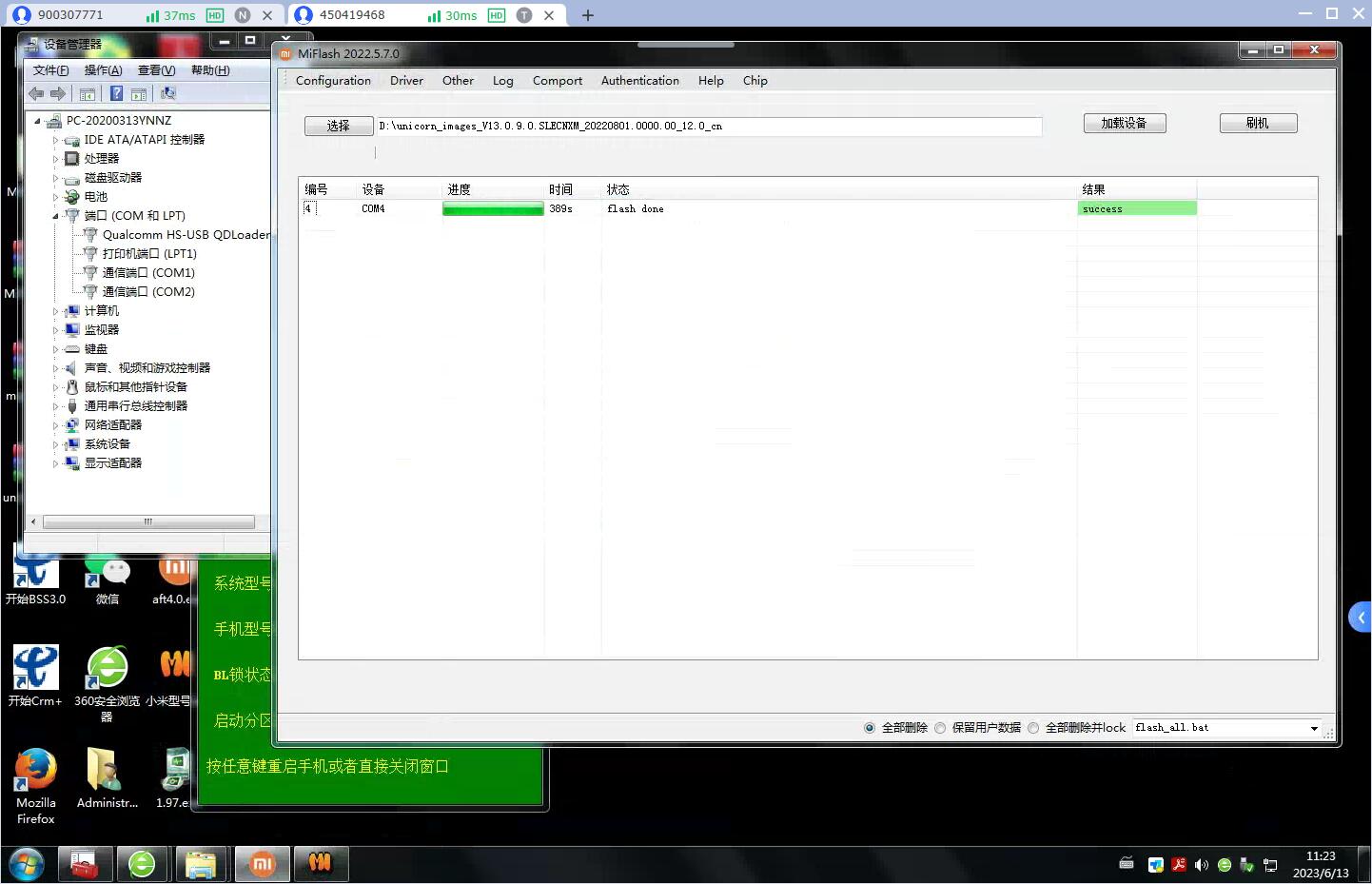The height and width of the screenshot is (884, 1372).
Task: Click the firmware image path field
Action: point(709,126)
